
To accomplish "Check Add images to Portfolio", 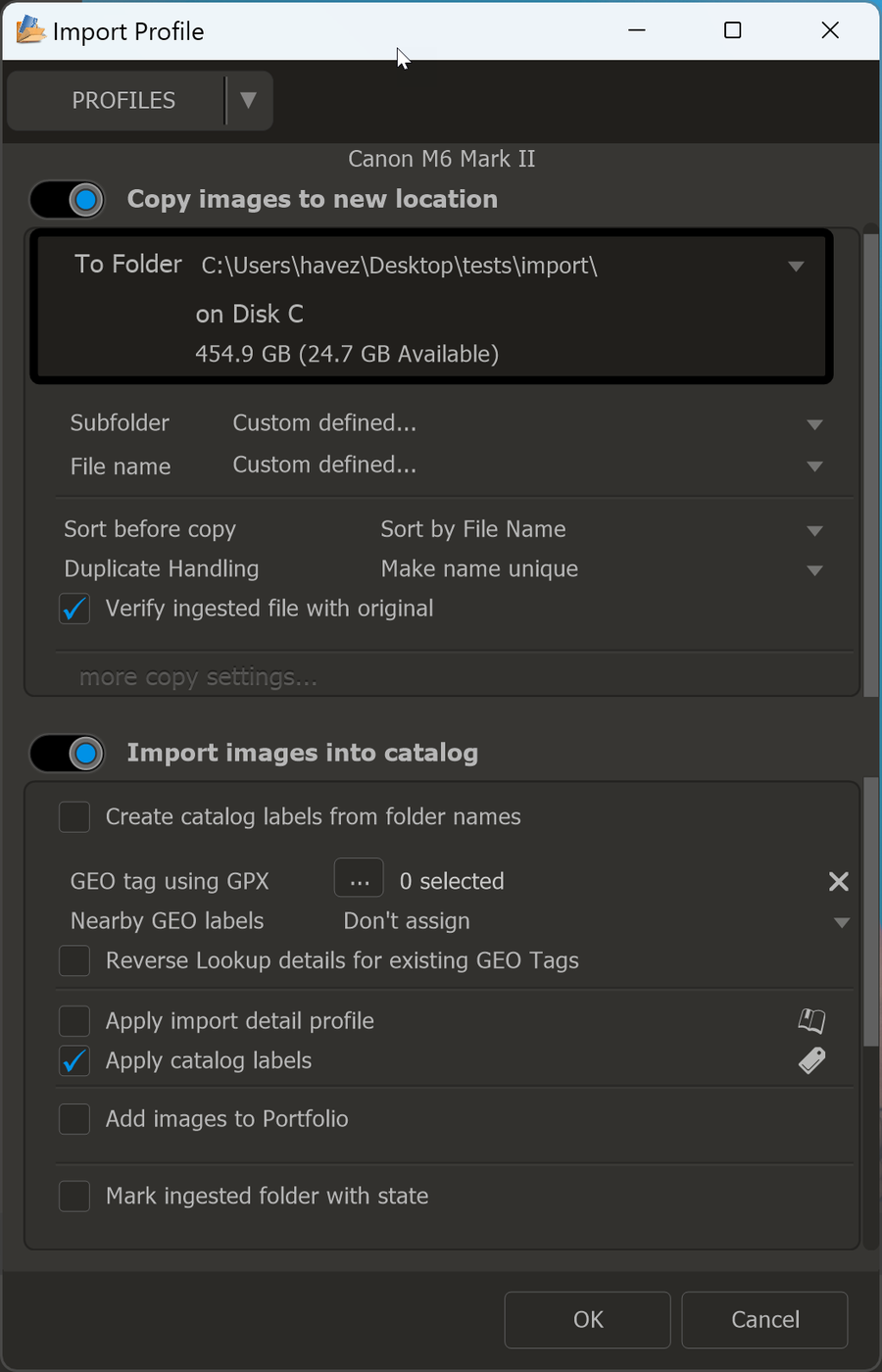I will [x=74, y=1118].
